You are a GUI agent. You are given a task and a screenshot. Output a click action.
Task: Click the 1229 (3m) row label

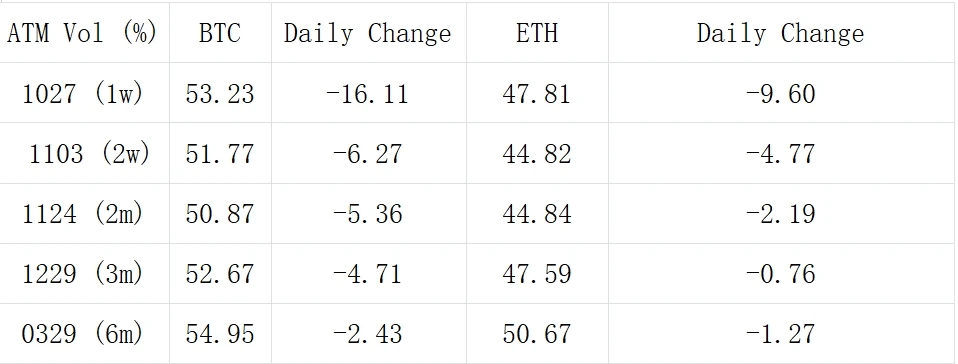coord(82,273)
